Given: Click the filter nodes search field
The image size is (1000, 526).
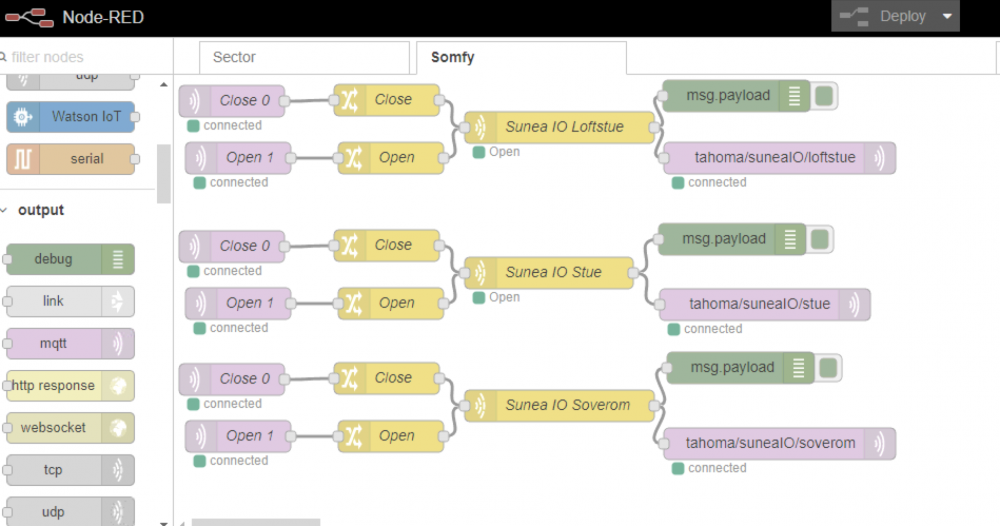Looking at the screenshot, I should click(x=85, y=57).
